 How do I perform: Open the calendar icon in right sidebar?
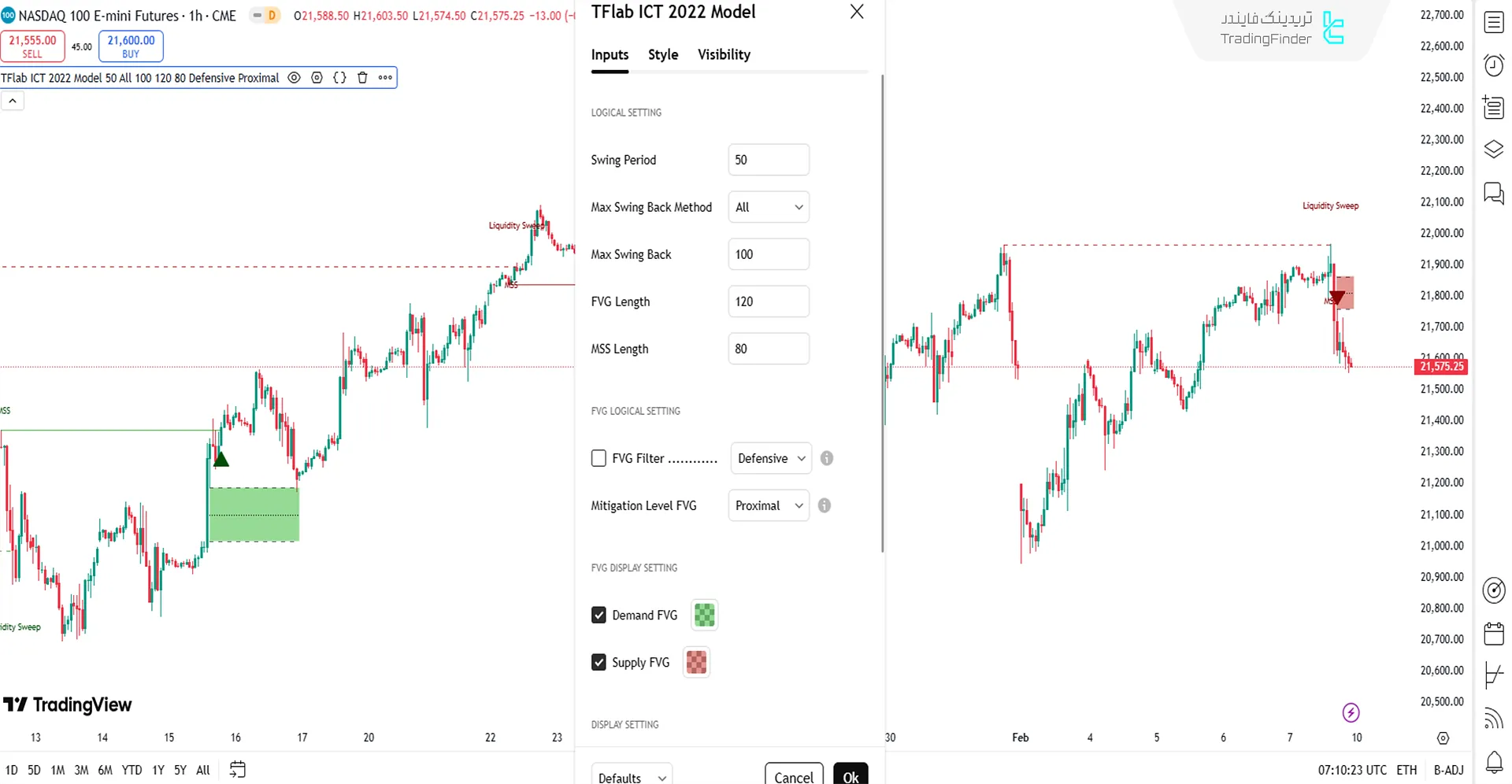pos(1494,633)
